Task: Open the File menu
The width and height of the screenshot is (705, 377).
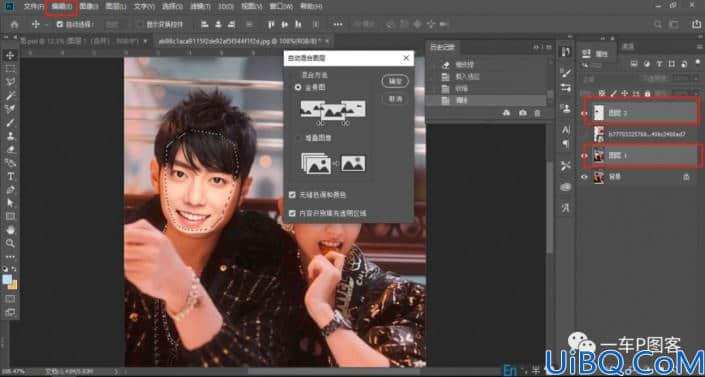Action: coord(33,6)
